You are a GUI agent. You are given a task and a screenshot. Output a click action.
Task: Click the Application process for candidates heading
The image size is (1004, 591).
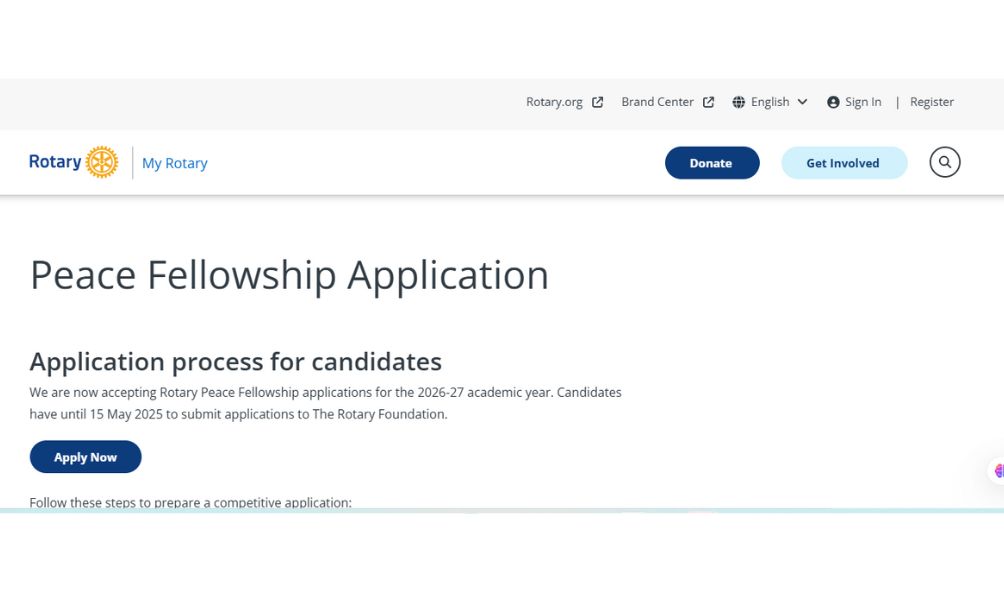point(235,361)
